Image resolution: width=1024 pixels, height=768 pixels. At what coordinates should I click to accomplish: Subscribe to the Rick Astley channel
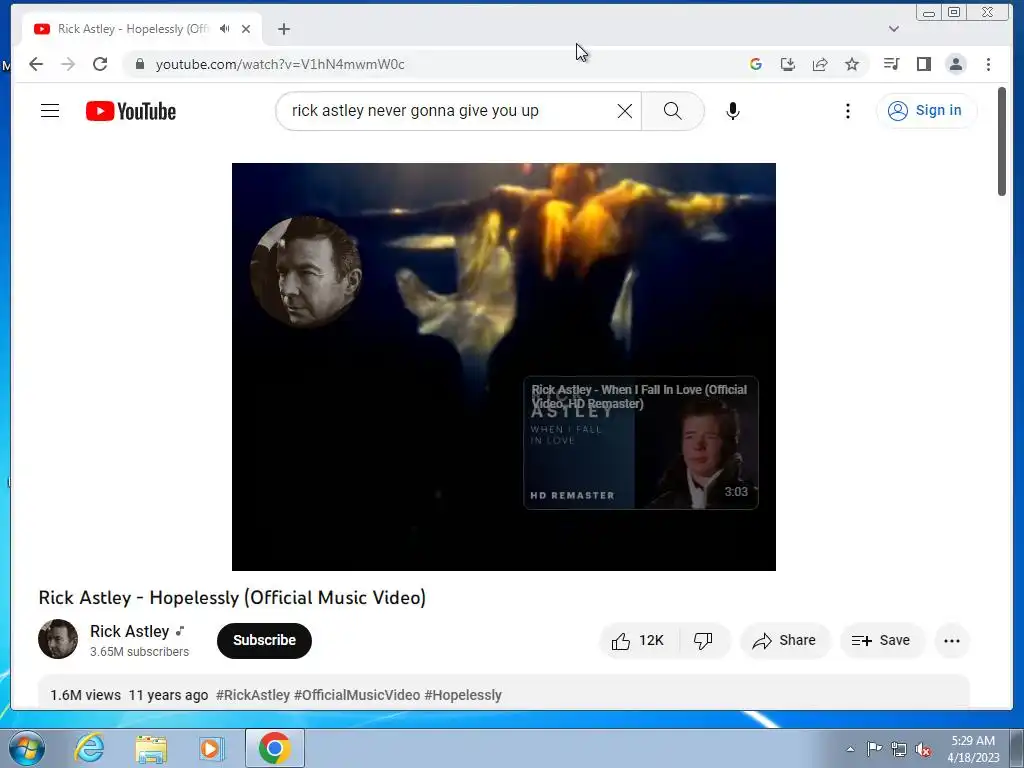click(264, 640)
